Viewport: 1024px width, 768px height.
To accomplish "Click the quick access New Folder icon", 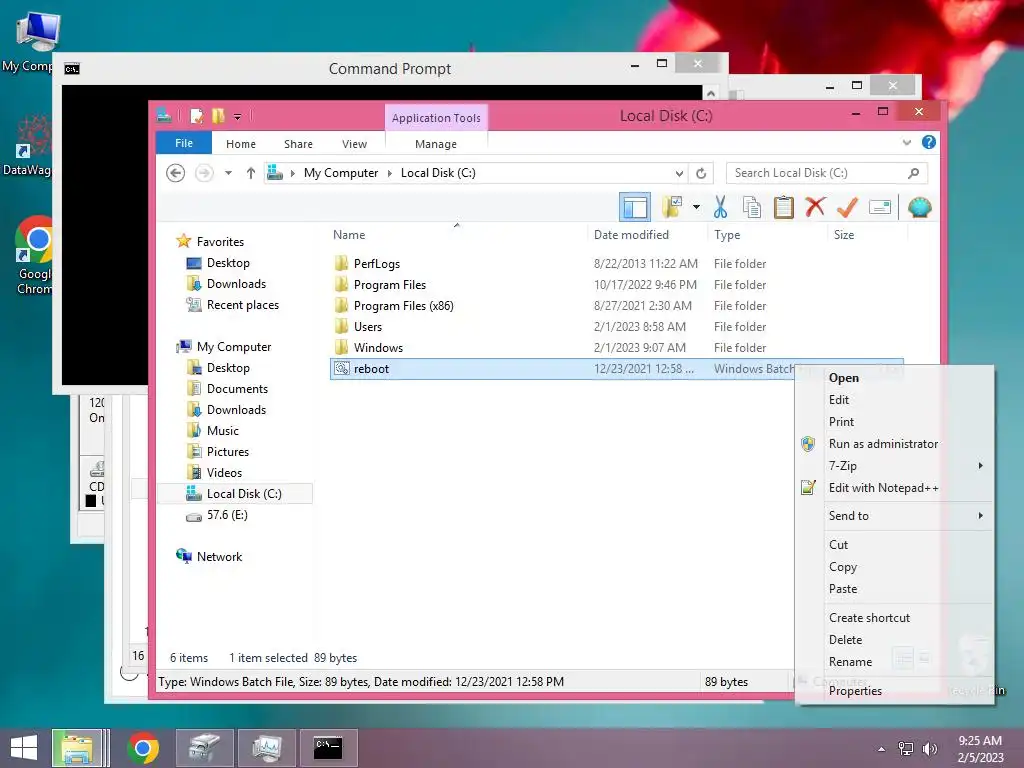I will 218,116.
